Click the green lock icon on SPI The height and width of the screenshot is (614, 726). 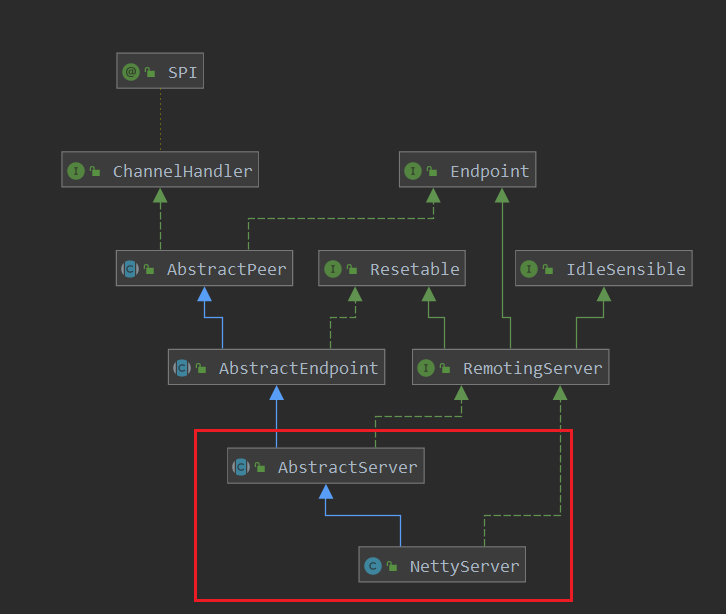point(150,72)
